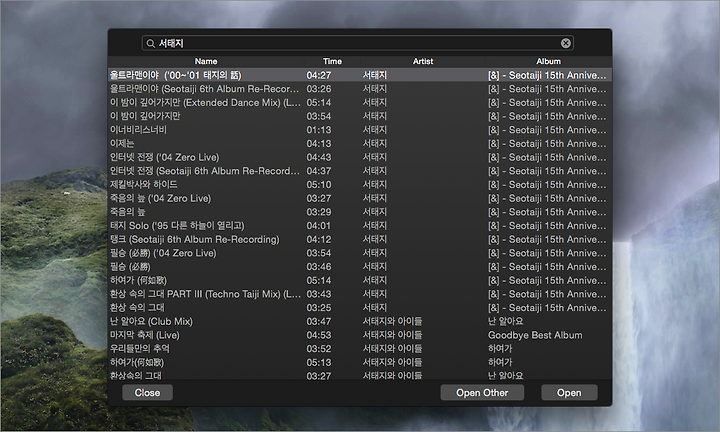
Task: Select the song 이제는
Action: (x=360, y=144)
